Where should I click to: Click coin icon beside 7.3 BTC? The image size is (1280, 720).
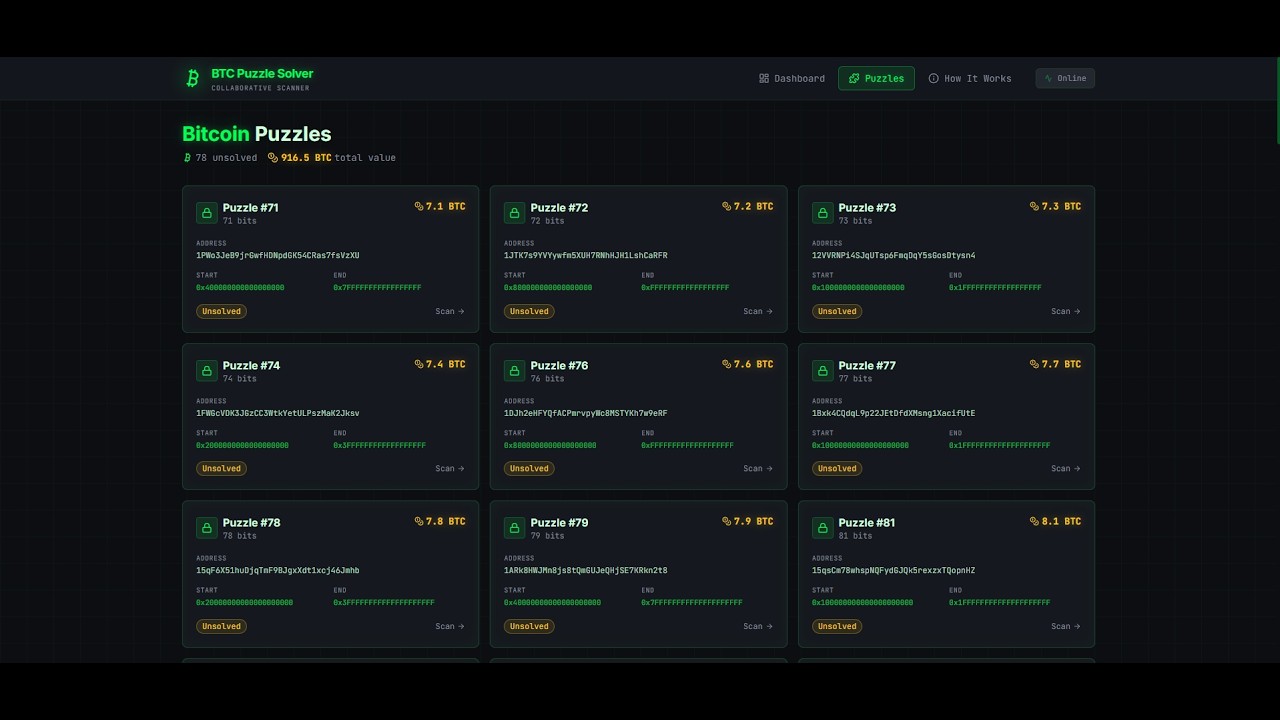(x=1035, y=207)
